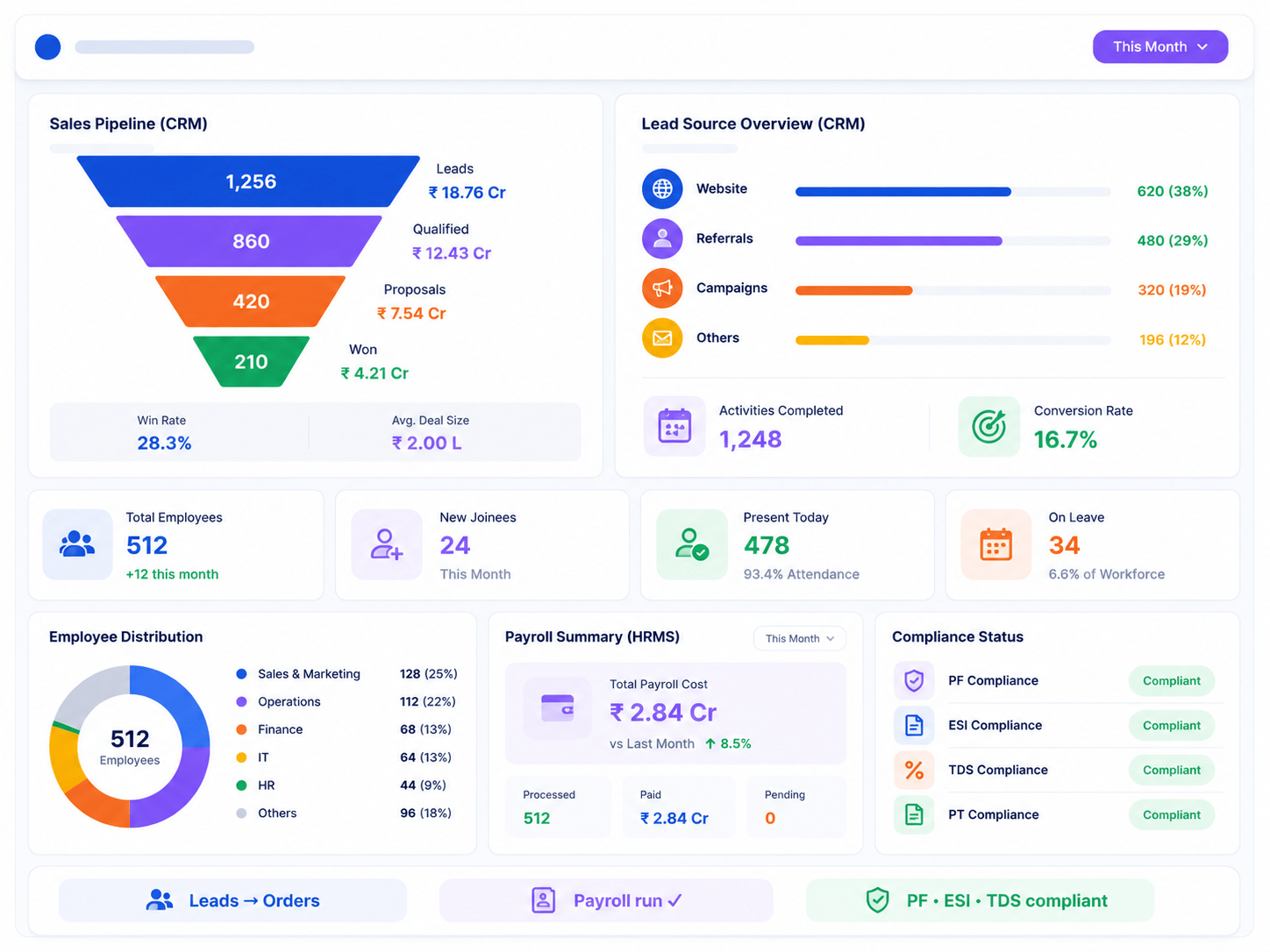Click the ₹ 7.54 Cr Proposals value
The image size is (1270, 952).
(411, 314)
